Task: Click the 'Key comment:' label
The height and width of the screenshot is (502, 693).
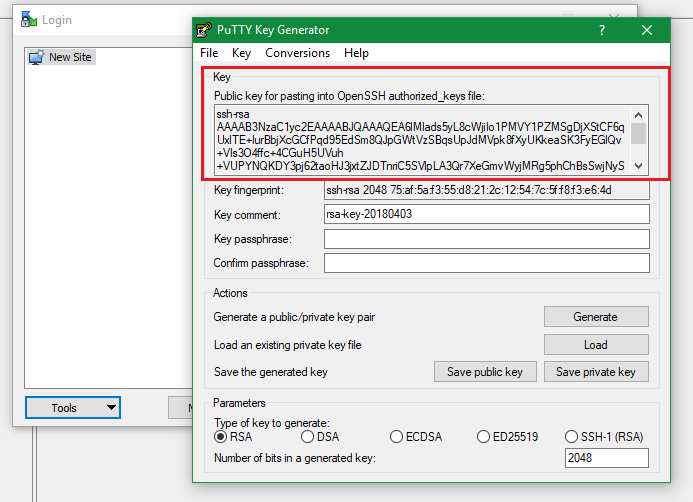Action: pos(247,215)
